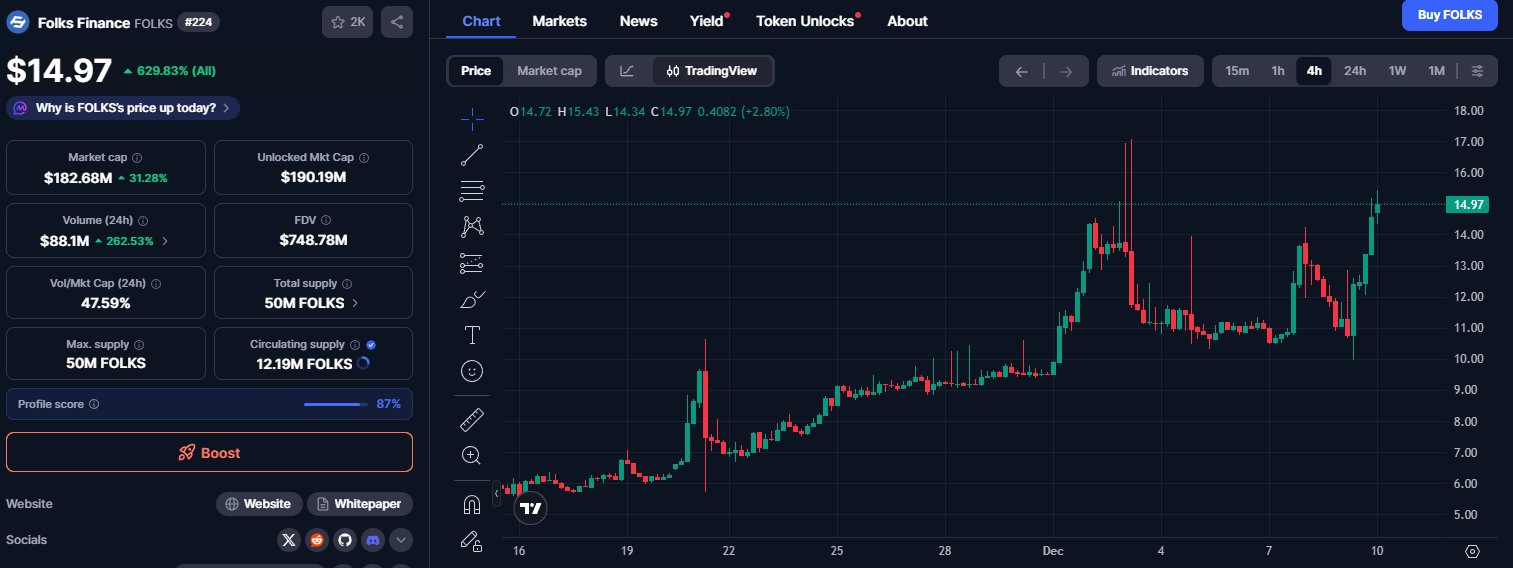The width and height of the screenshot is (1513, 568).
Task: Switch to TradingView chart mode
Action: [712, 71]
